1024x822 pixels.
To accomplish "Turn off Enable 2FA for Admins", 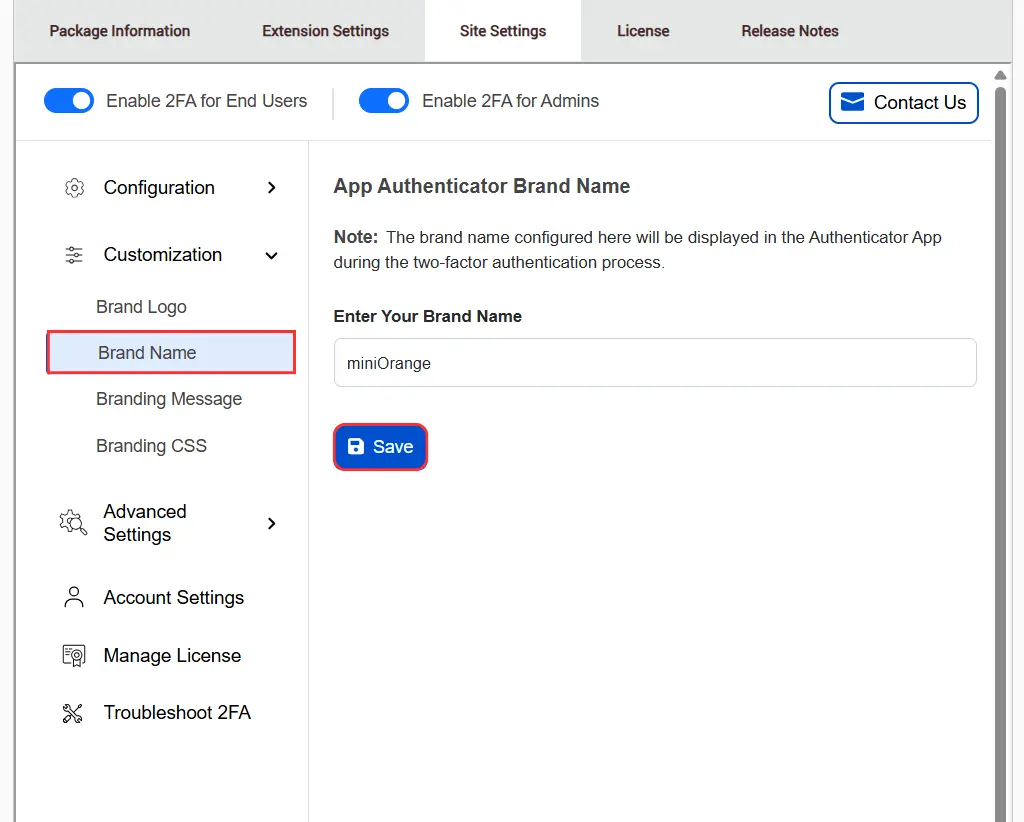I will click(384, 100).
